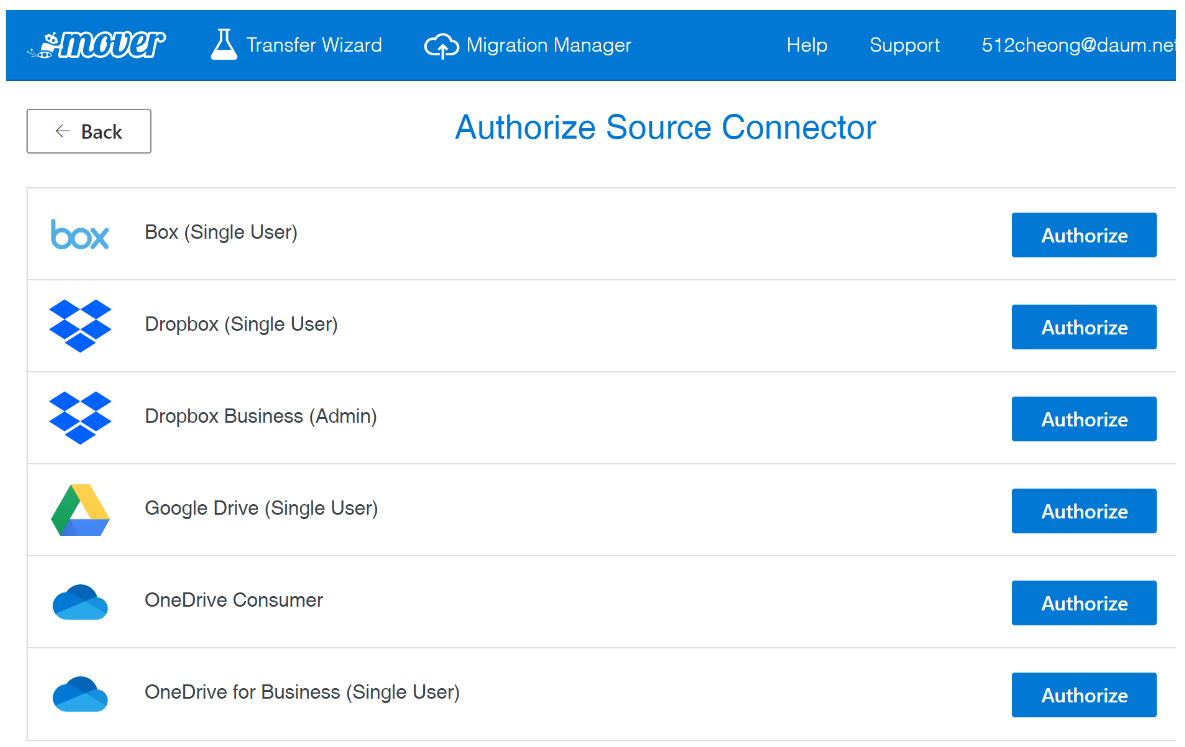The image size is (1185, 747).
Task: Authorize the Box (Single User) connector
Action: 1084,235
